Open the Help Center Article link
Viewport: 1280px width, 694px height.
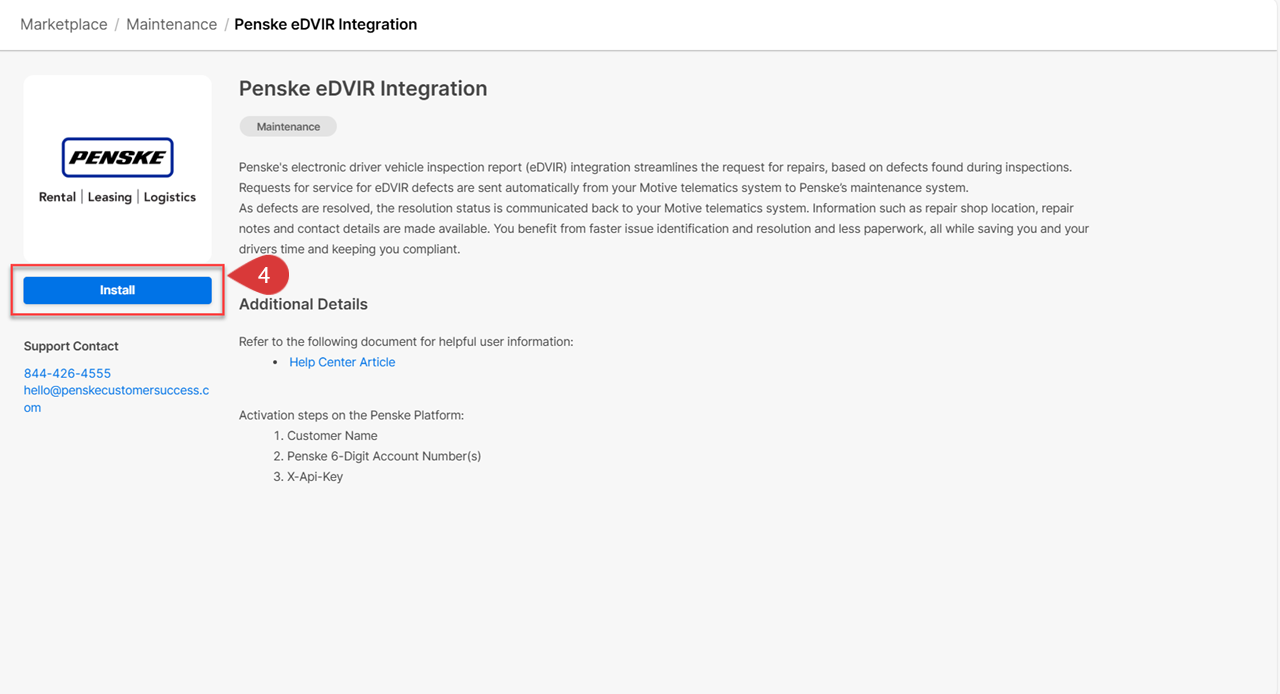[x=342, y=362]
